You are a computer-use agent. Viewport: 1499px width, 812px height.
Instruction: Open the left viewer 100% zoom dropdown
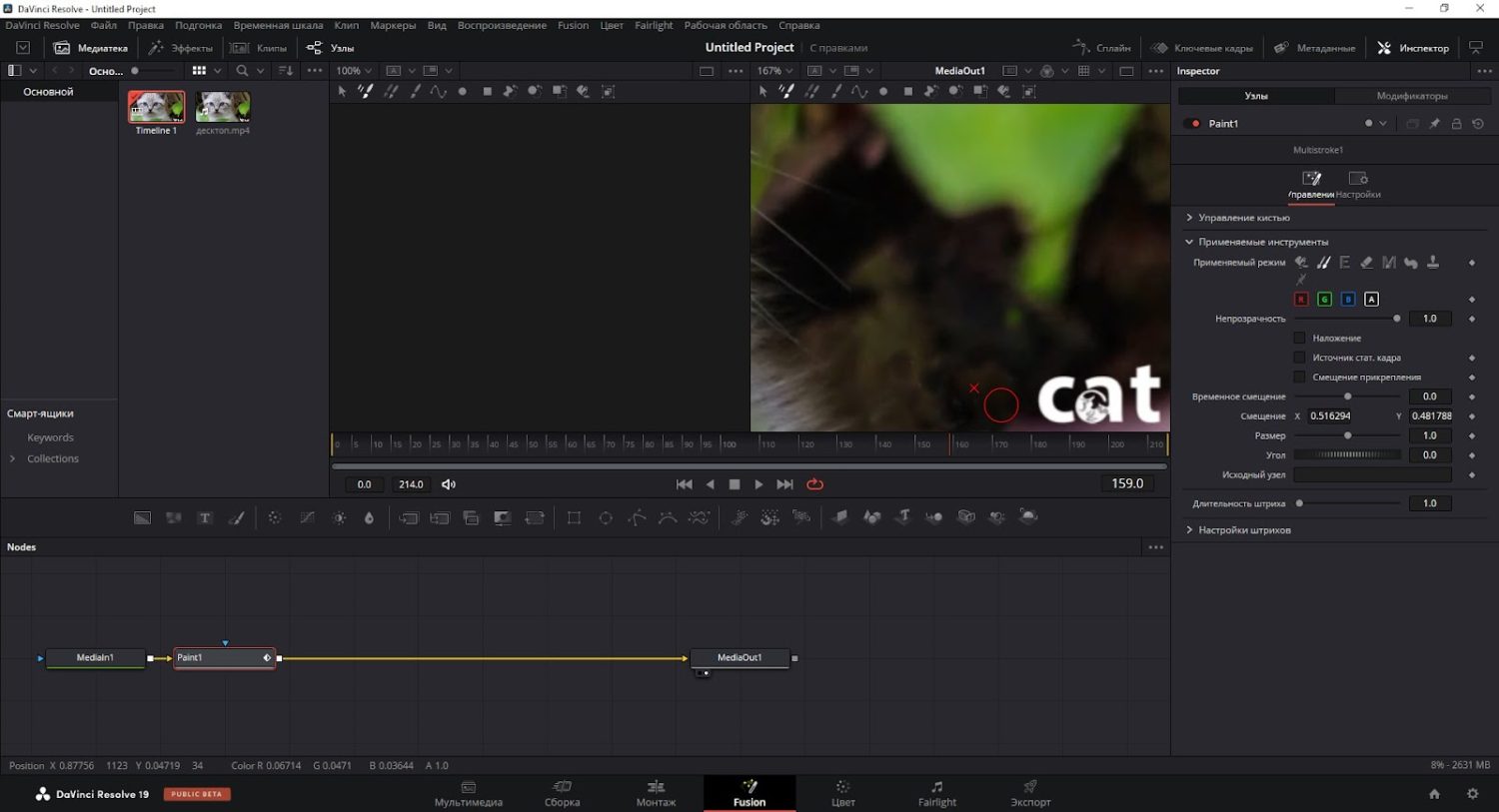click(354, 71)
